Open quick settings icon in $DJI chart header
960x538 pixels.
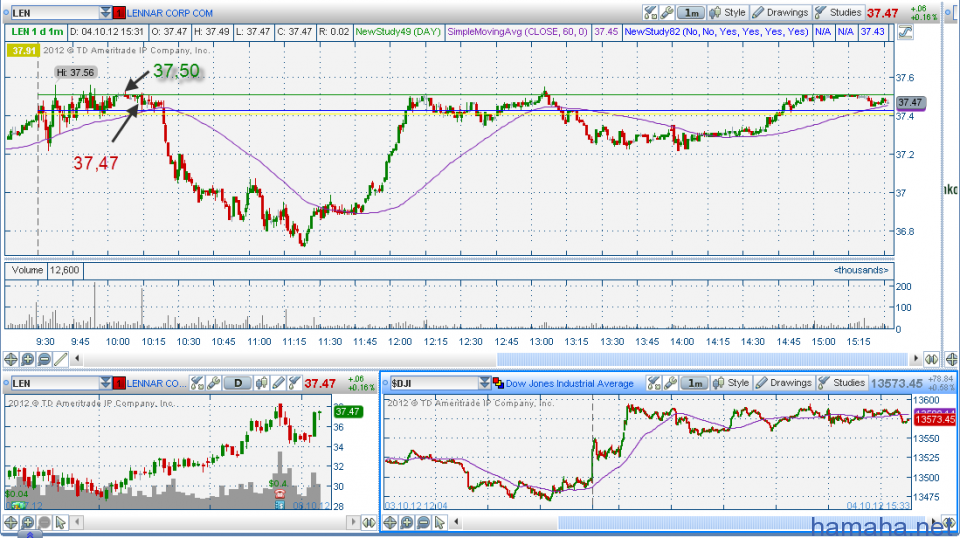point(653,383)
